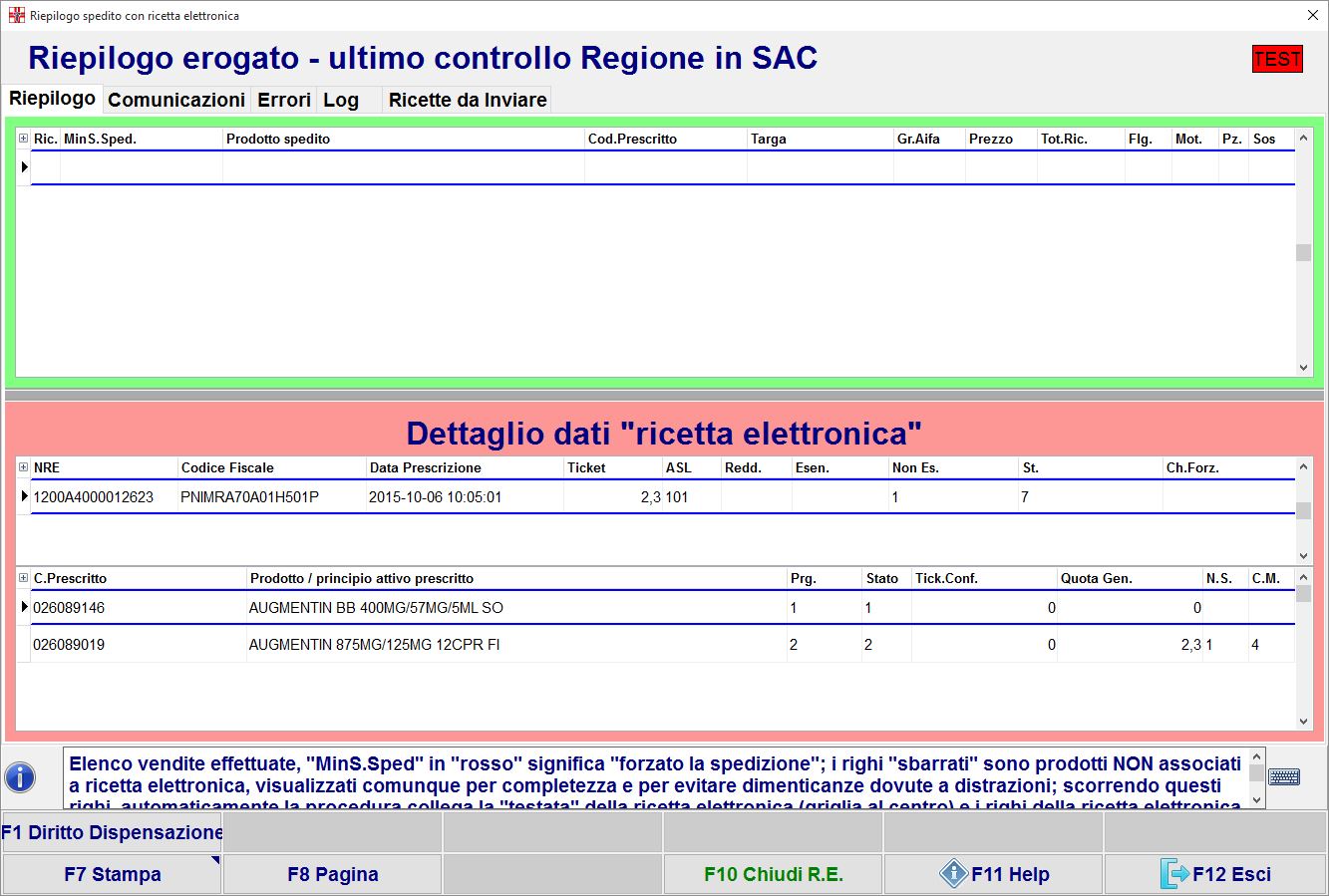This screenshot has width=1329, height=896.
Task: Click F12 Esci to exit
Action: point(1214,874)
